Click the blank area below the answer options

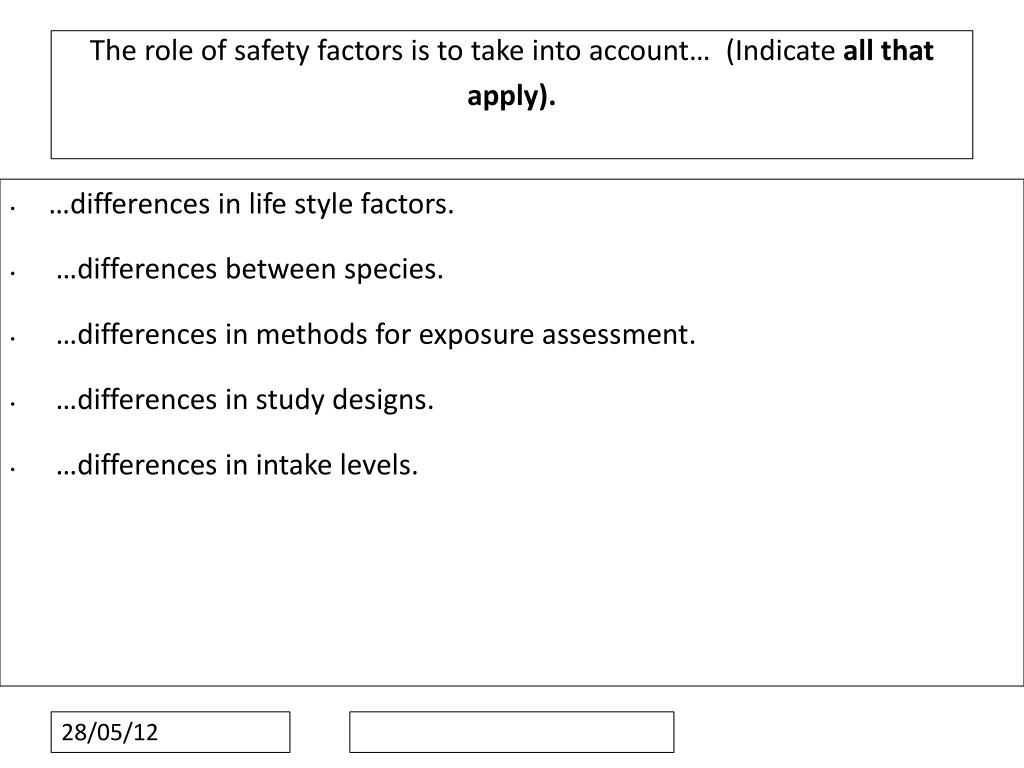pos(511,581)
